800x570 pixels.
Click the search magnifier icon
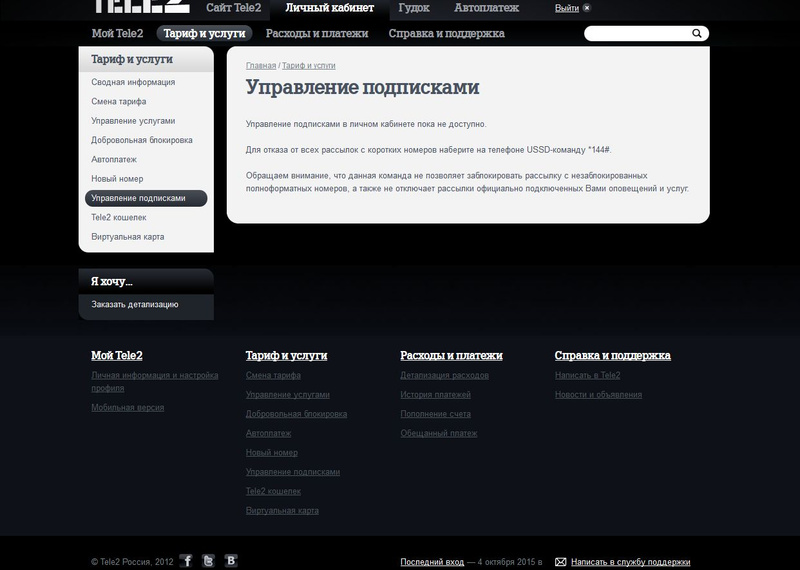pos(696,33)
